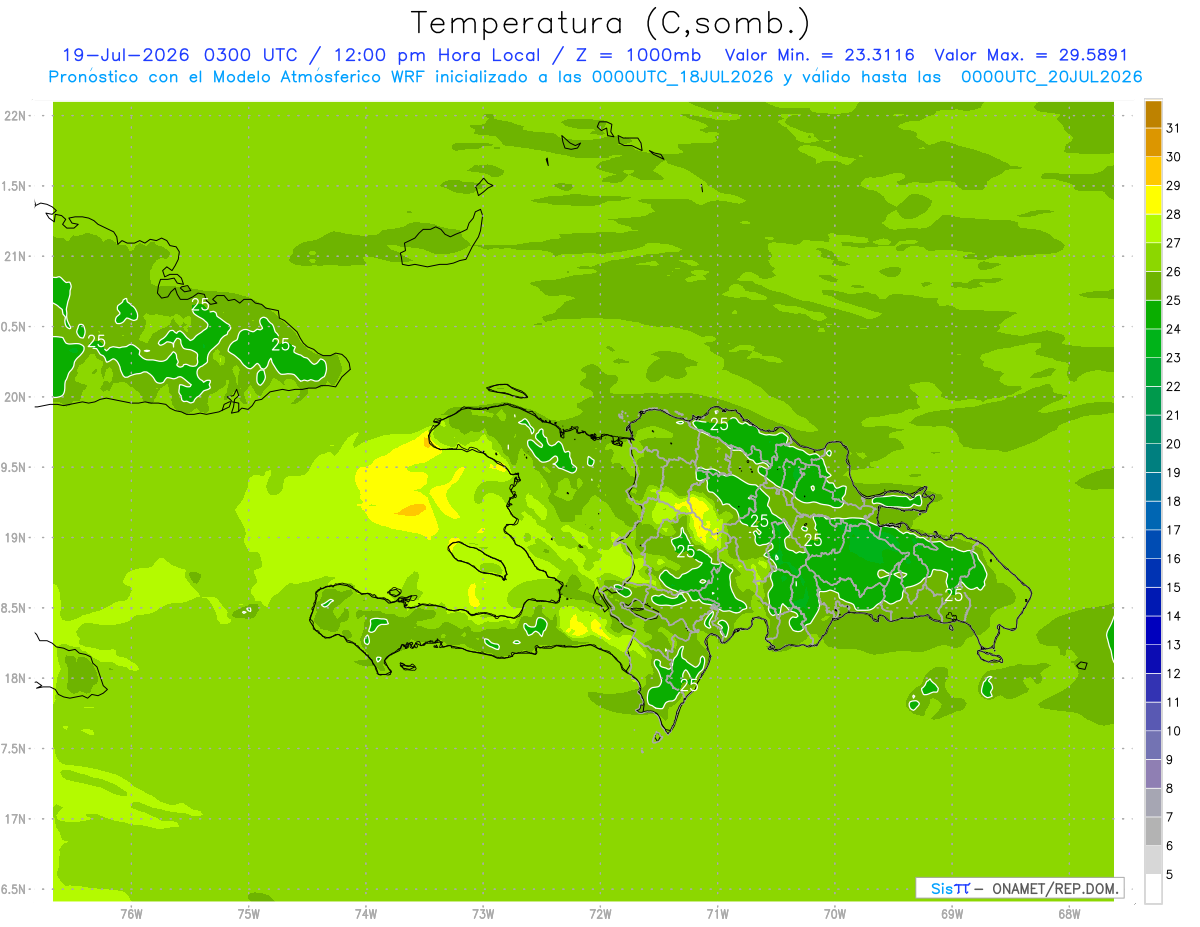Click the '17N' latitude axis label
The image size is (1200, 927).
click(15, 819)
